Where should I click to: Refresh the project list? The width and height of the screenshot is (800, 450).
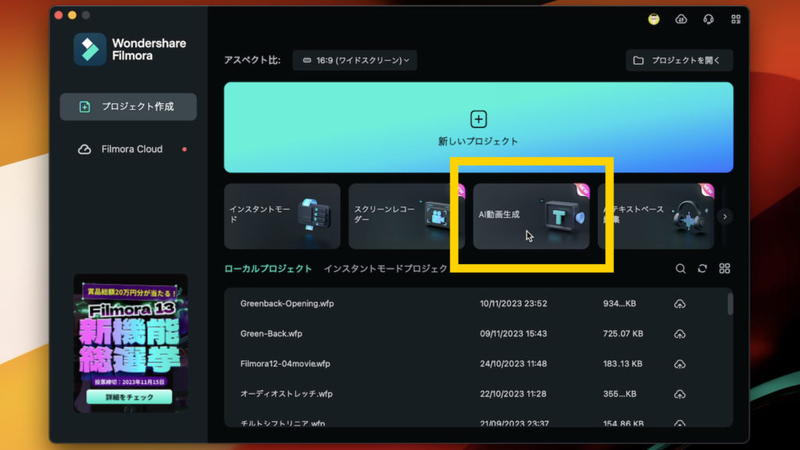pyautogui.click(x=703, y=268)
